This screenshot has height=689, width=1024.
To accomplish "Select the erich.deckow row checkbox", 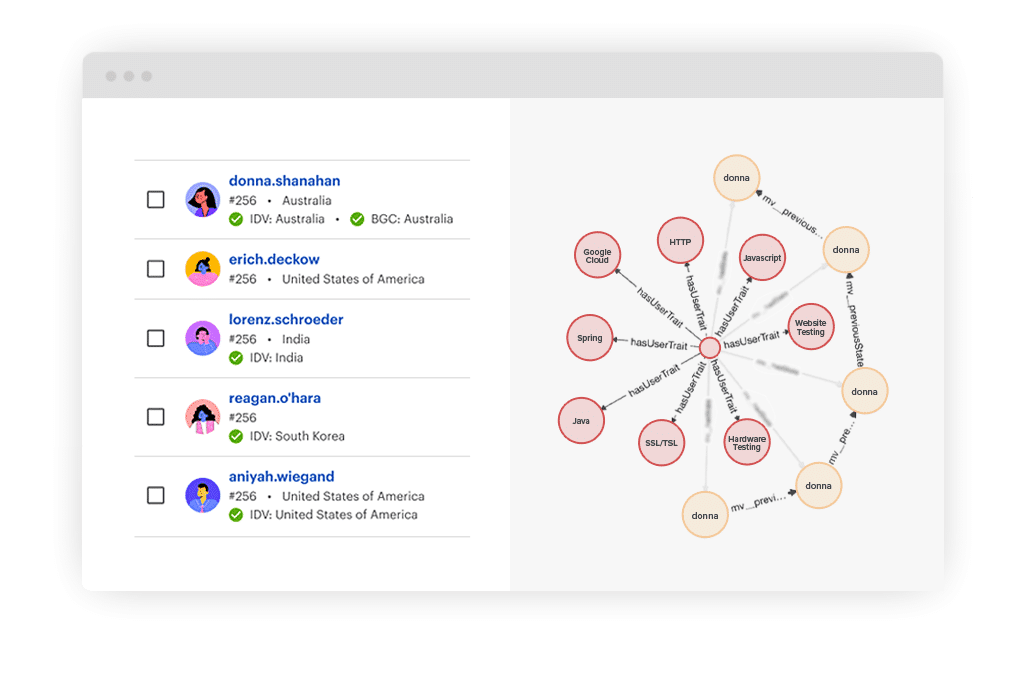I will pos(156,269).
